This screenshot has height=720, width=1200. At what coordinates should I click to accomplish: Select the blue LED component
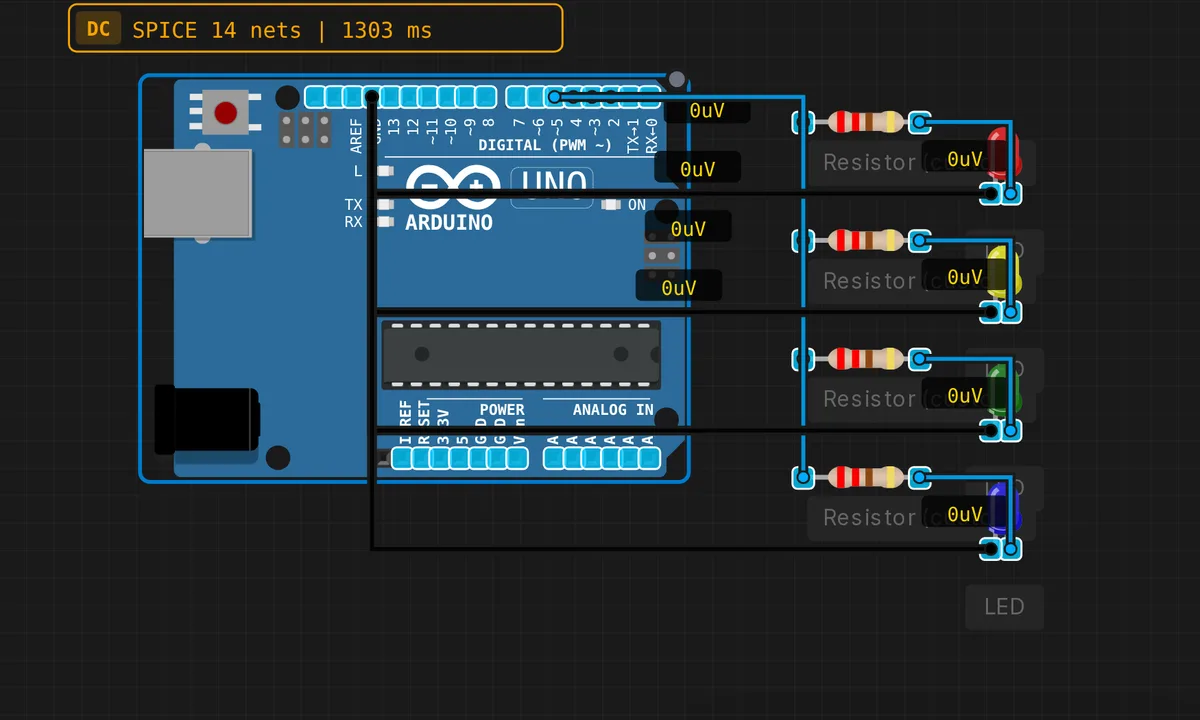(1004, 508)
